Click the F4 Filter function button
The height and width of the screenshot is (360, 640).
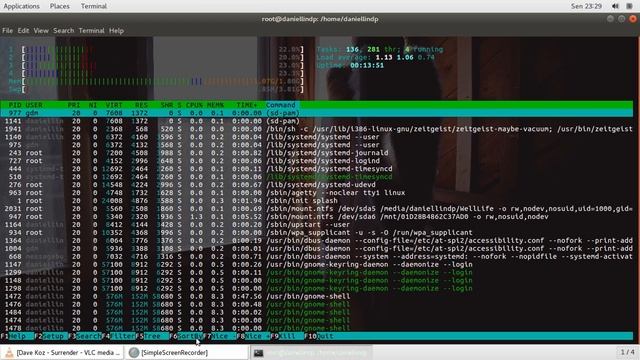(119, 336)
